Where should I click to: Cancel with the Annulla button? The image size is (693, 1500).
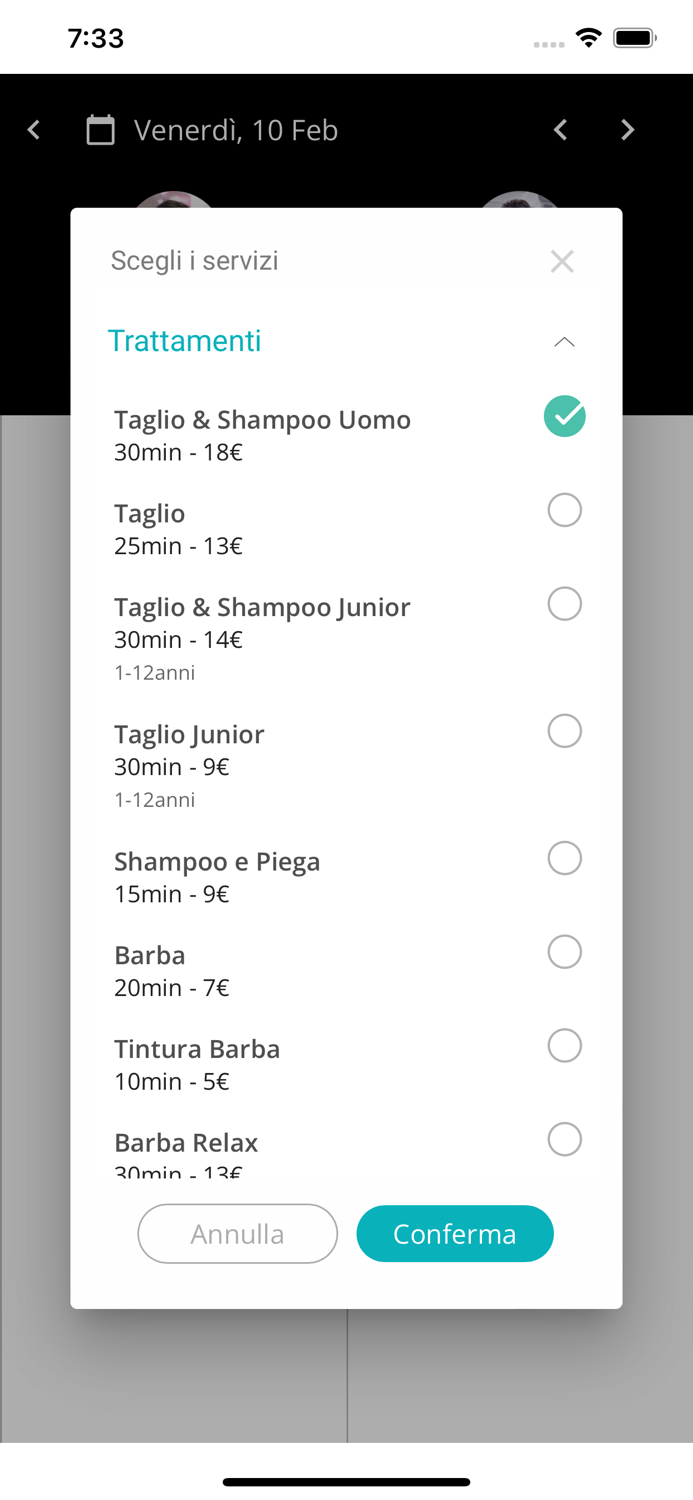(238, 1234)
